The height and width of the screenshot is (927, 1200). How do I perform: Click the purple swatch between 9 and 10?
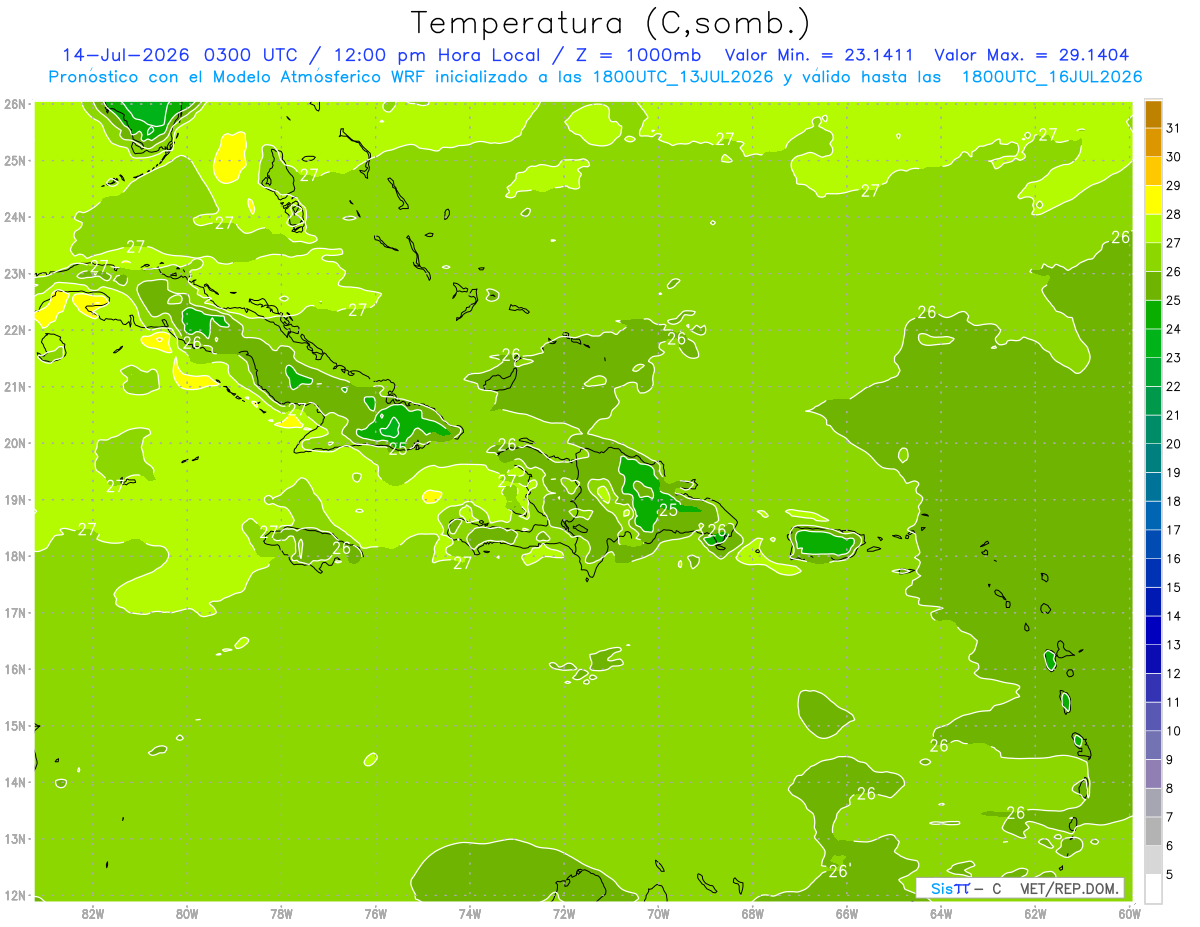1153,745
